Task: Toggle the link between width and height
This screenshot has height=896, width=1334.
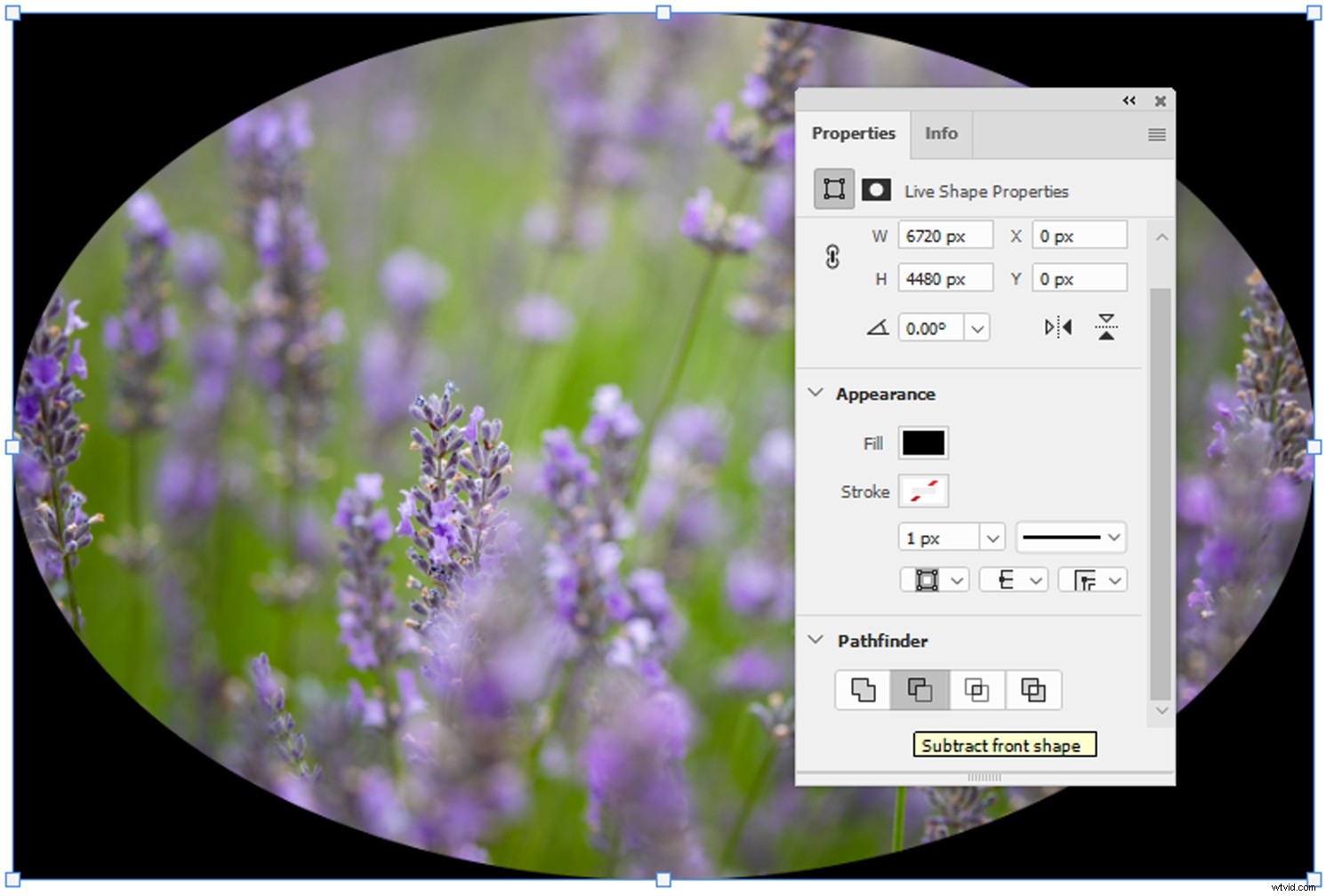Action: [x=832, y=257]
